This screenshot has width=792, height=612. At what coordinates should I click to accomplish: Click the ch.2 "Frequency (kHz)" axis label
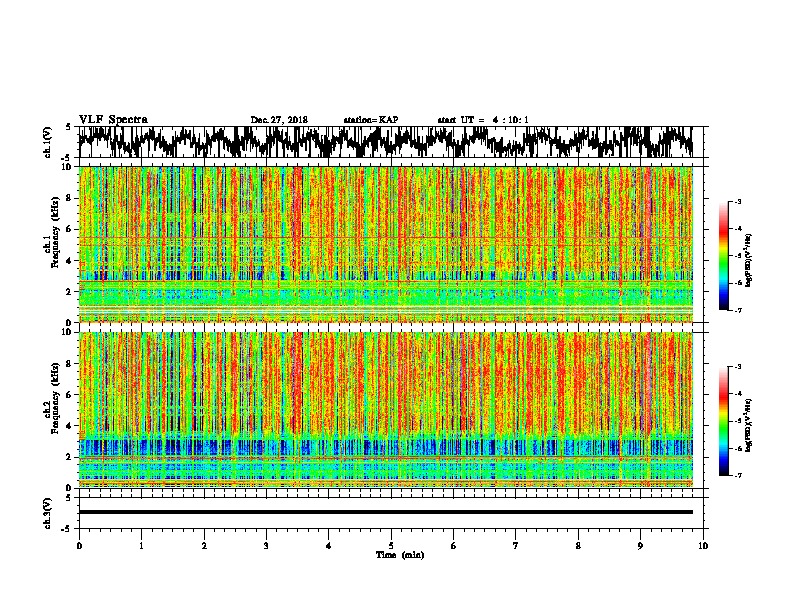tap(55, 398)
